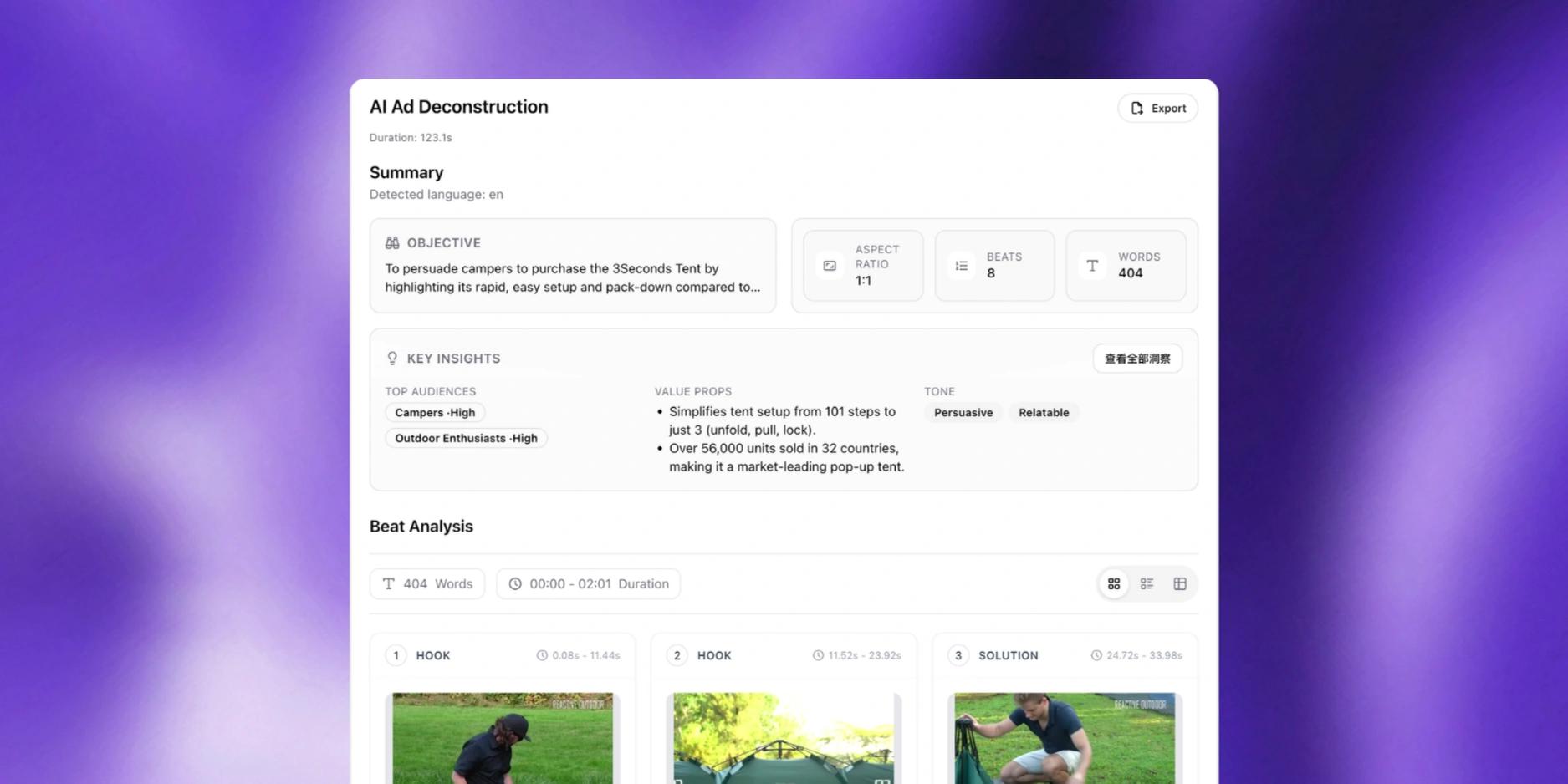Open all insights via the Chinese-labeled button
The image size is (1568, 784).
1136,359
